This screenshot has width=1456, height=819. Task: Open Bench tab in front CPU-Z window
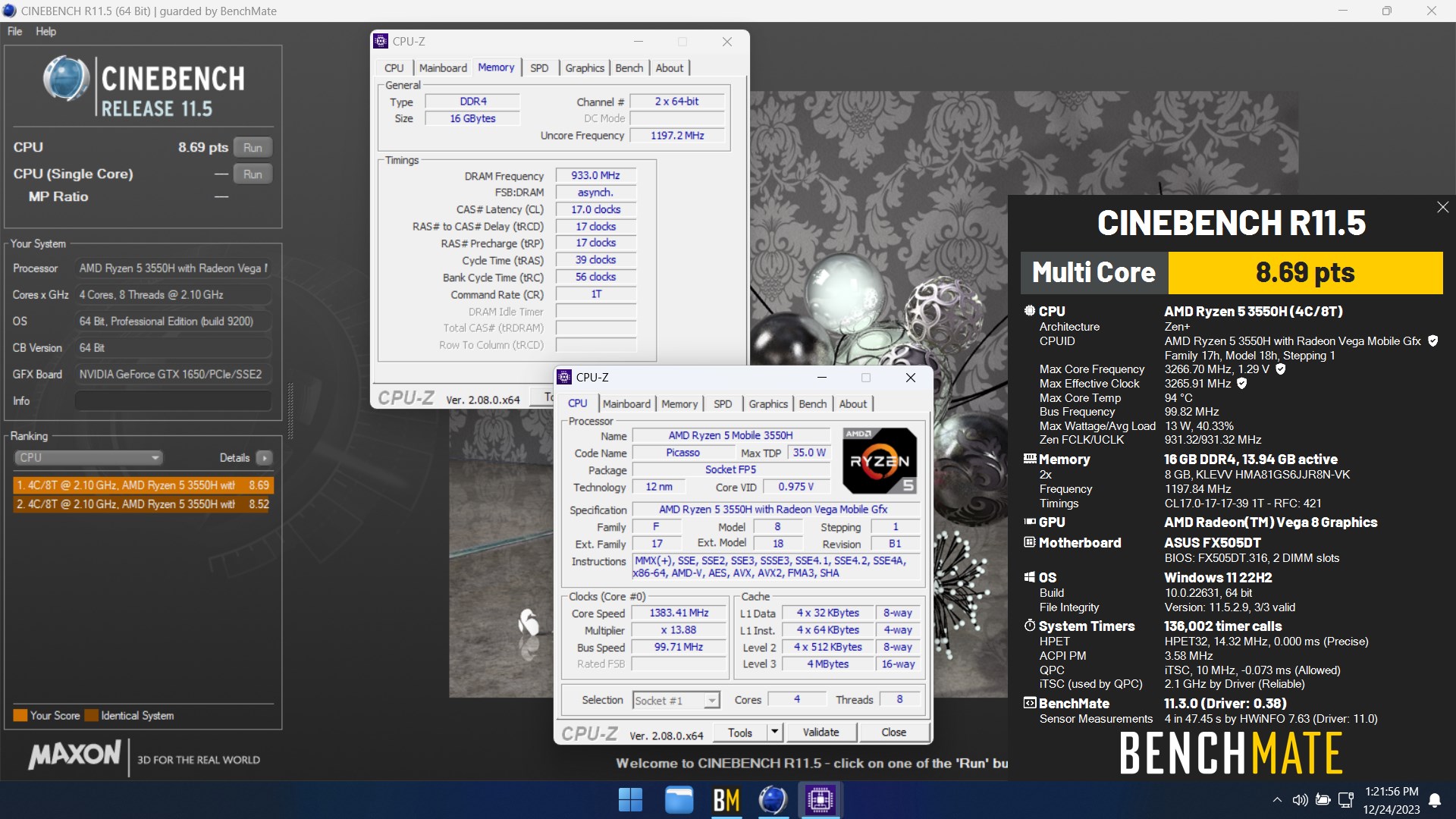tap(813, 404)
